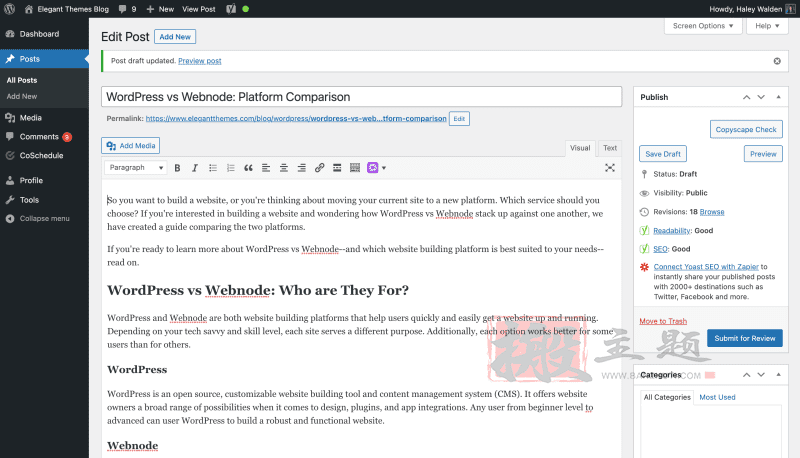Image resolution: width=800 pixels, height=458 pixels.
Task: Click the WordPress logo in admin bar
Action: (x=9, y=9)
